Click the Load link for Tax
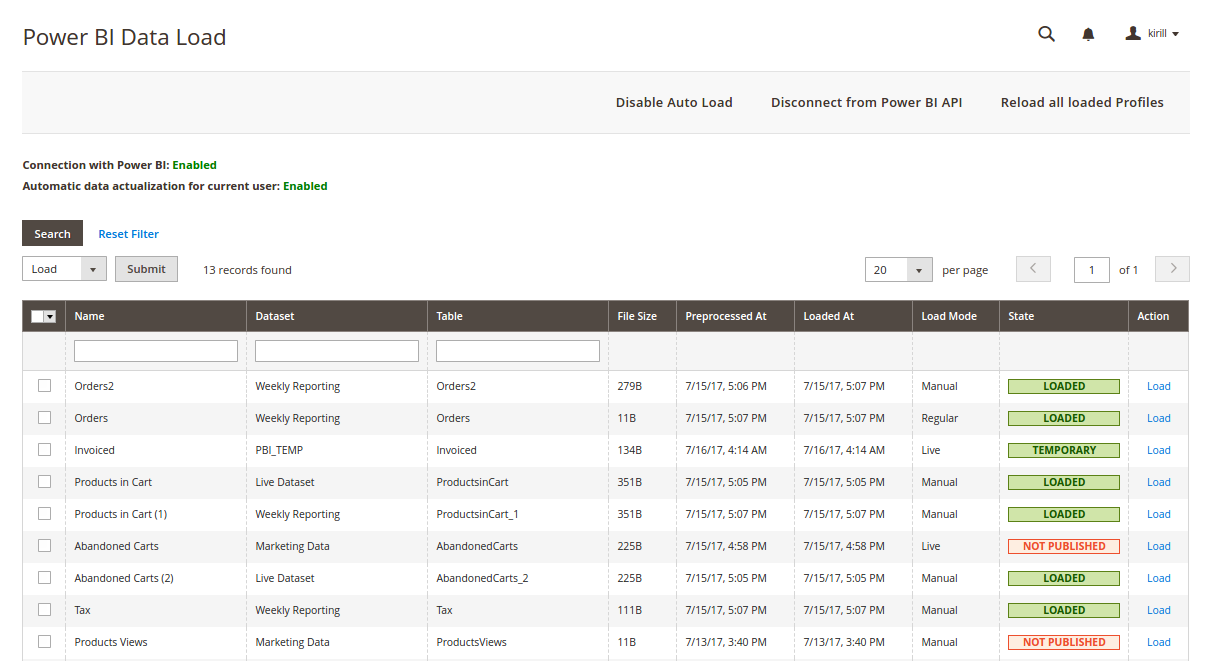Viewport: 1207px width, 661px height. 1159,610
